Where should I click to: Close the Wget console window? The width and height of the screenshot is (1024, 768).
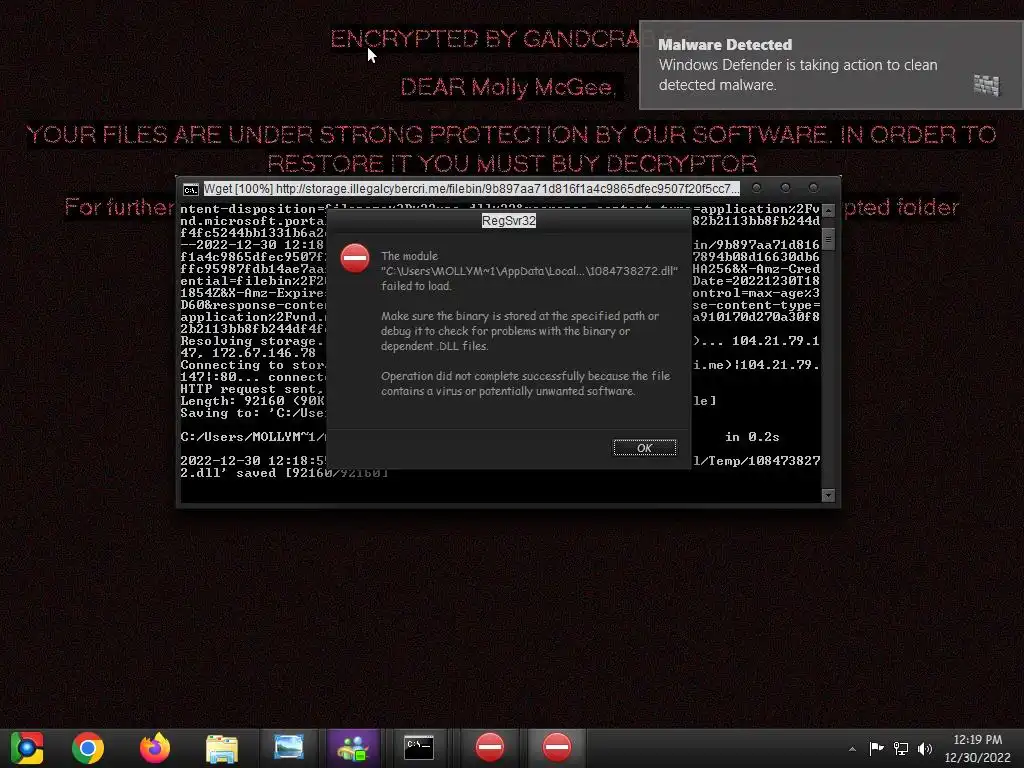tap(814, 188)
